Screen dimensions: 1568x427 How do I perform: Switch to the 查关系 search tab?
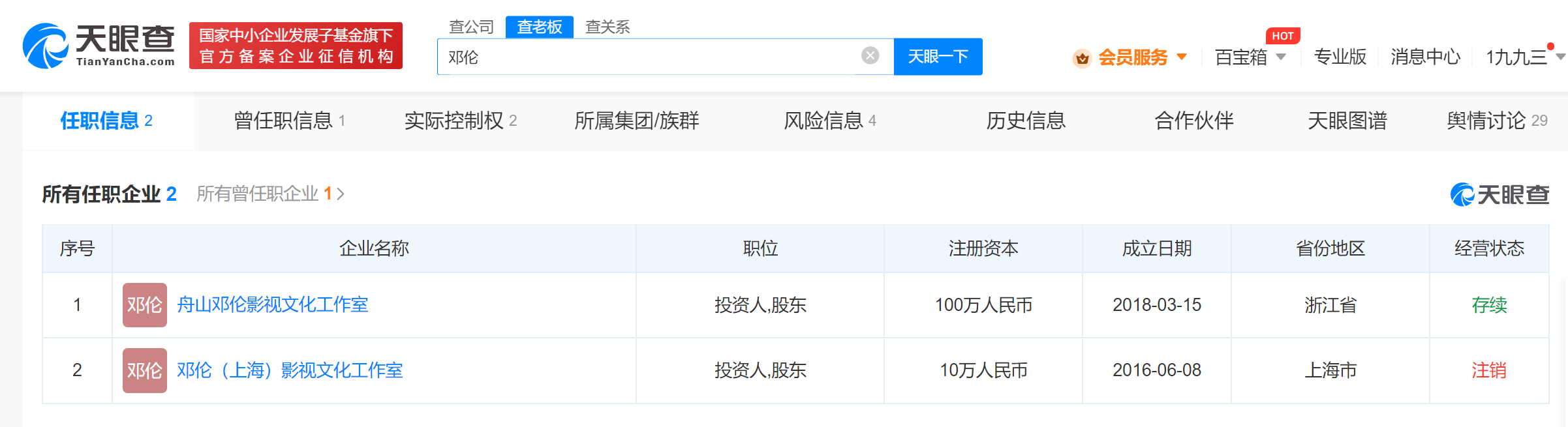coord(607,27)
